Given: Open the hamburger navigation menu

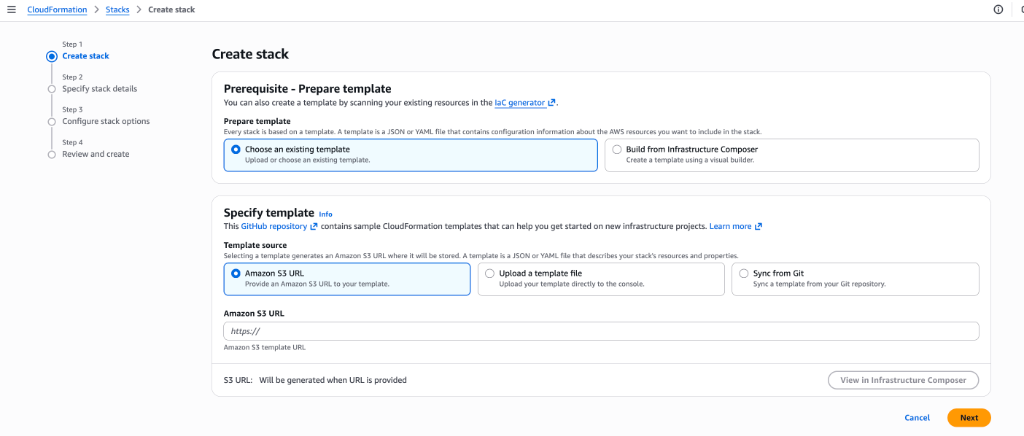Looking at the screenshot, I should [x=11, y=9].
